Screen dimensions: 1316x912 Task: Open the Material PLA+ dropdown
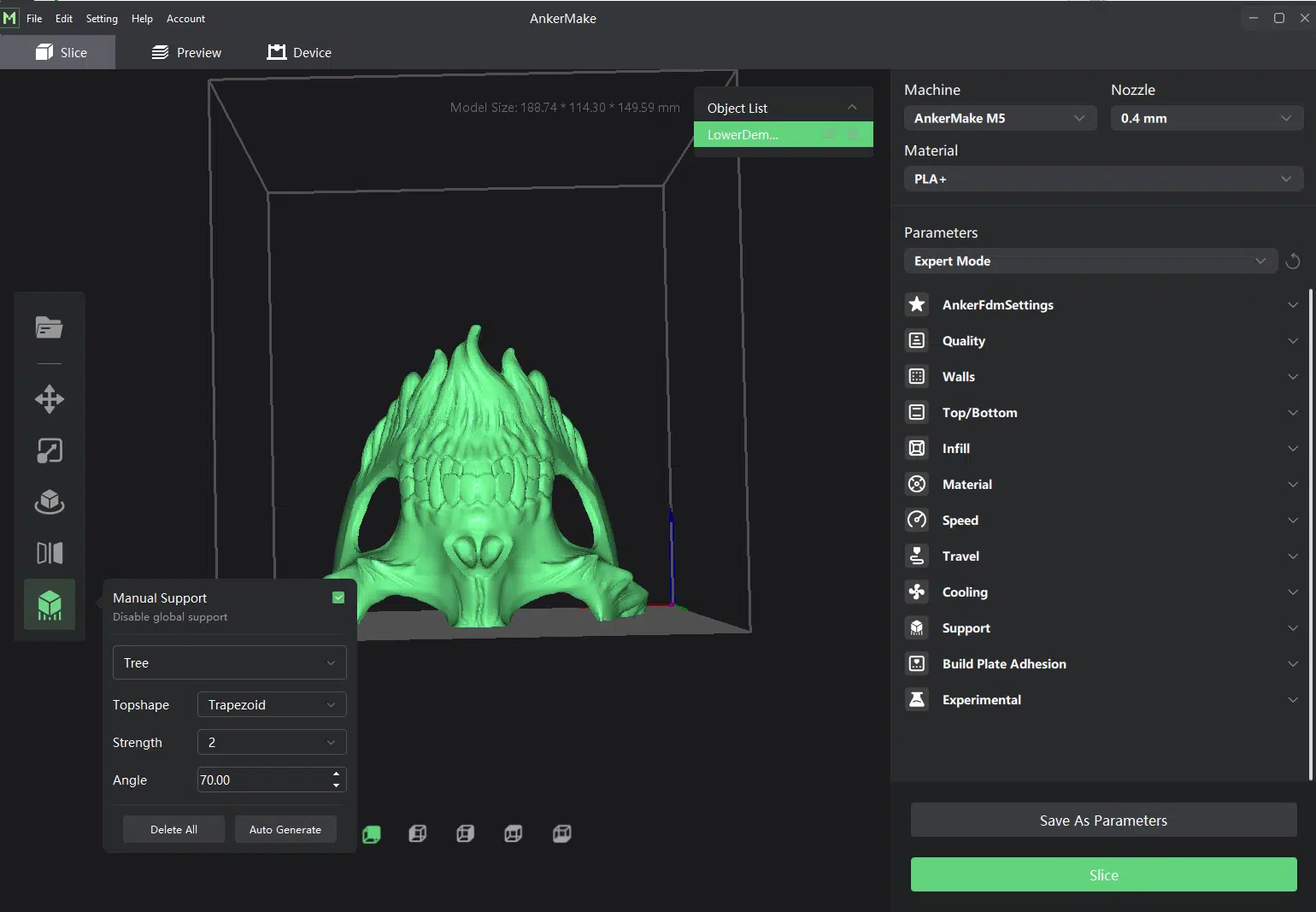(x=1103, y=179)
